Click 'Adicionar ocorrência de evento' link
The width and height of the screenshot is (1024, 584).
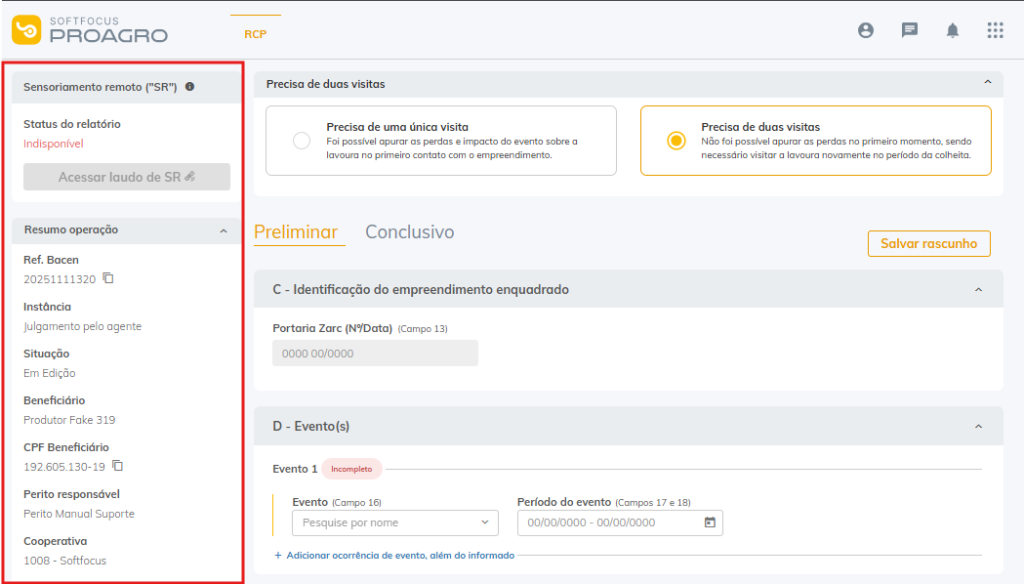coord(394,555)
